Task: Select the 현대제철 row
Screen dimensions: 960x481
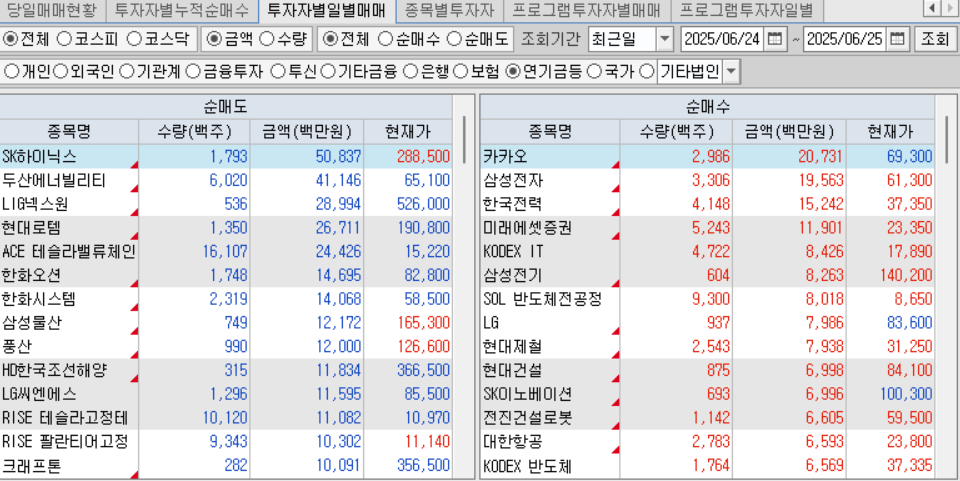Action: click(708, 347)
